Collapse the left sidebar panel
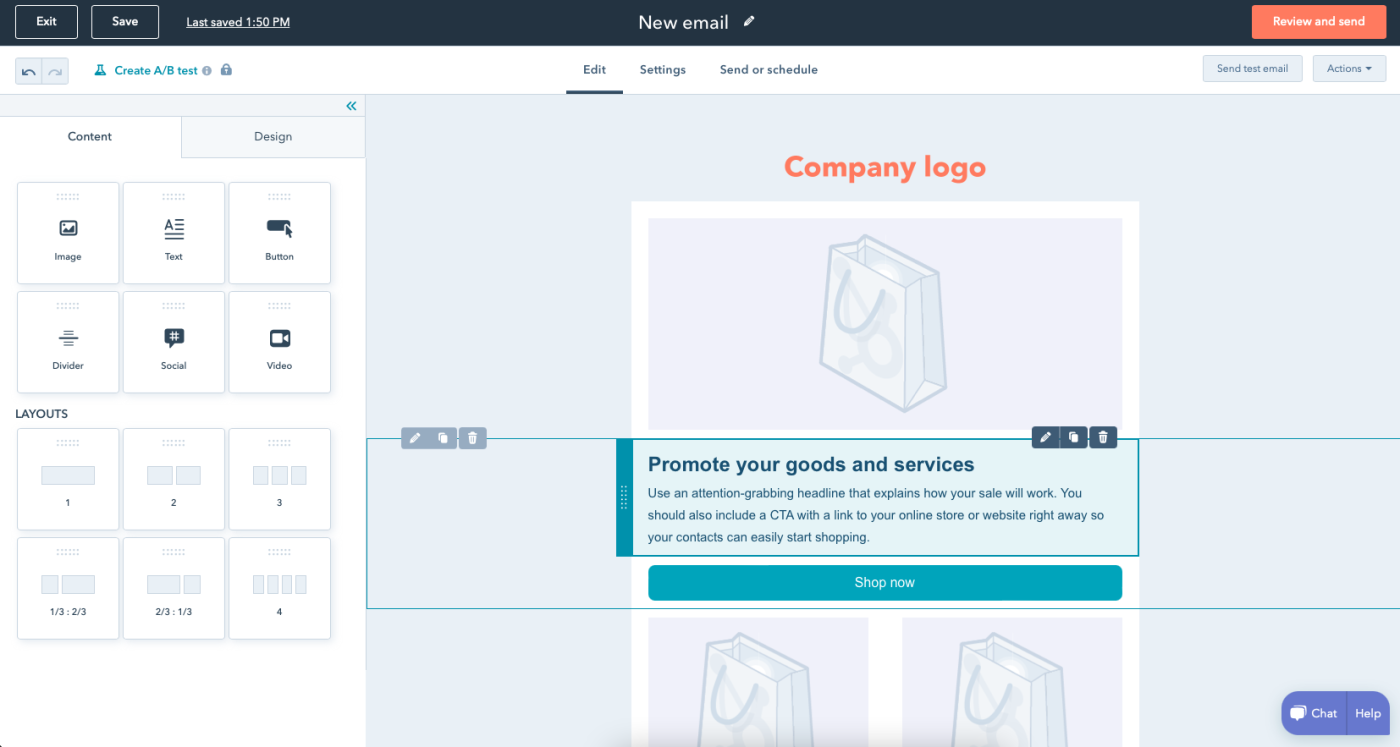1400x747 pixels. (351, 106)
